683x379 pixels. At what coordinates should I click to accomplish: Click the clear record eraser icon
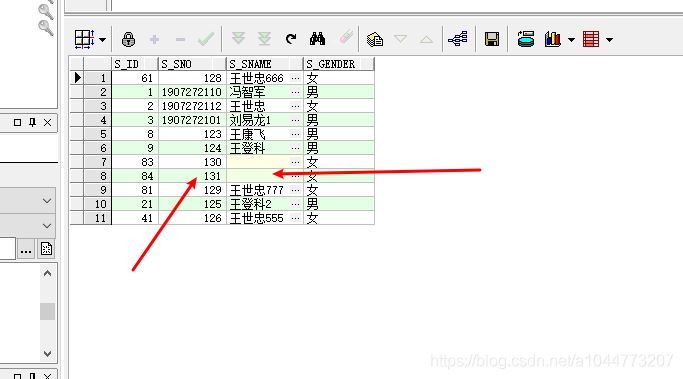[346, 37]
